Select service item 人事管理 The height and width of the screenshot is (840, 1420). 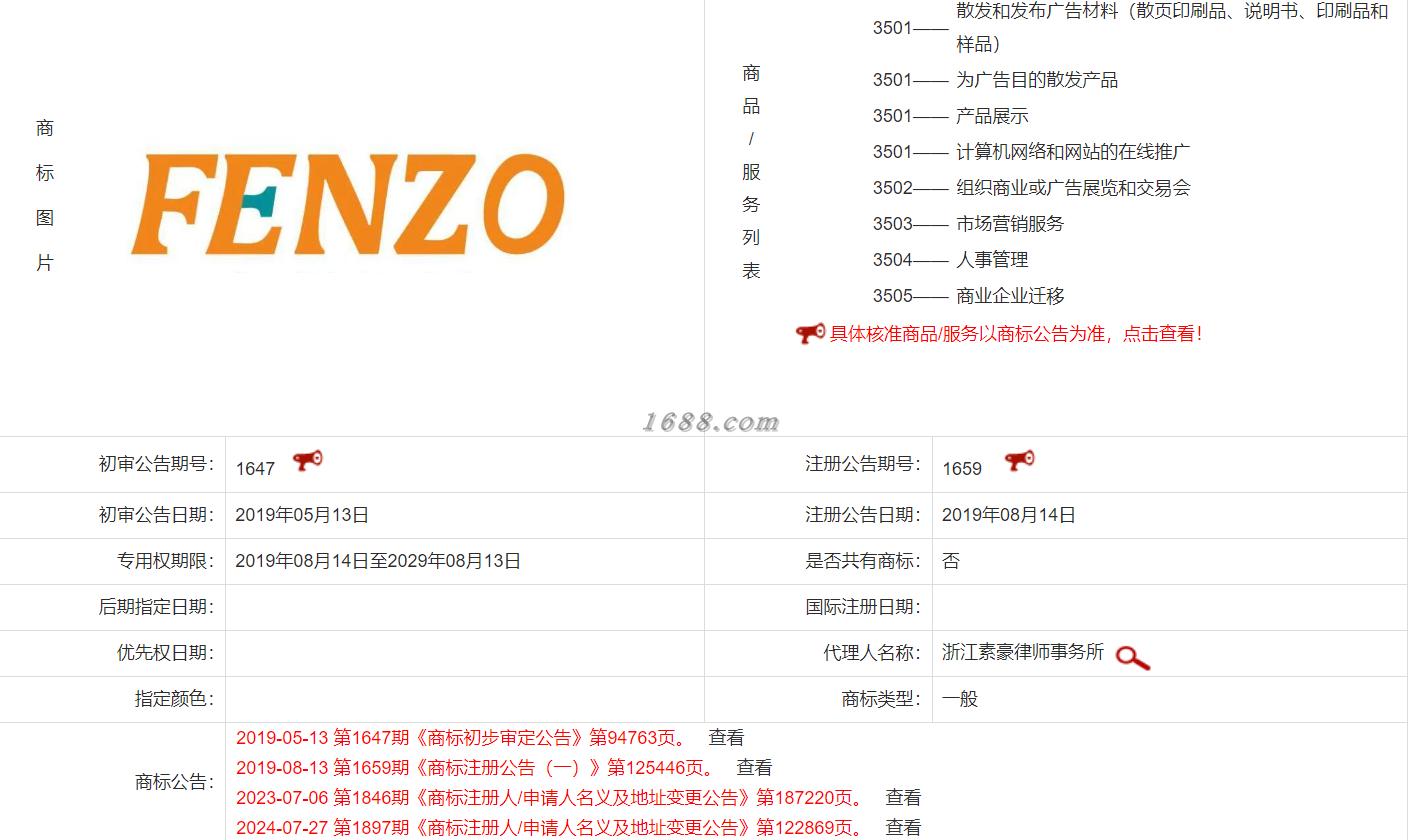992,260
